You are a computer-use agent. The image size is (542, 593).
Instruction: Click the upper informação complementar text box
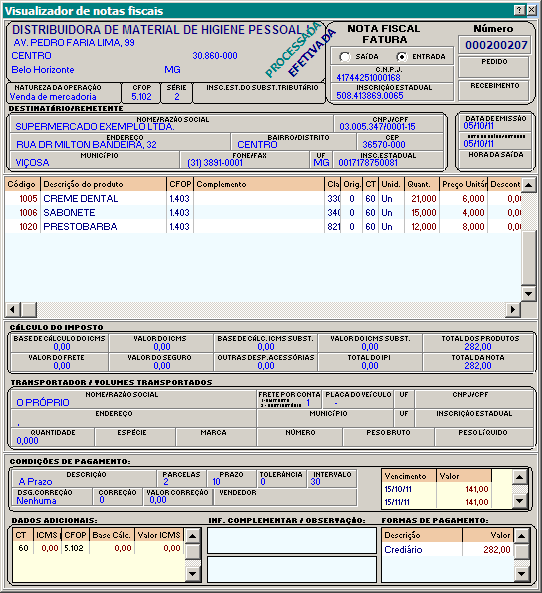coord(292,540)
